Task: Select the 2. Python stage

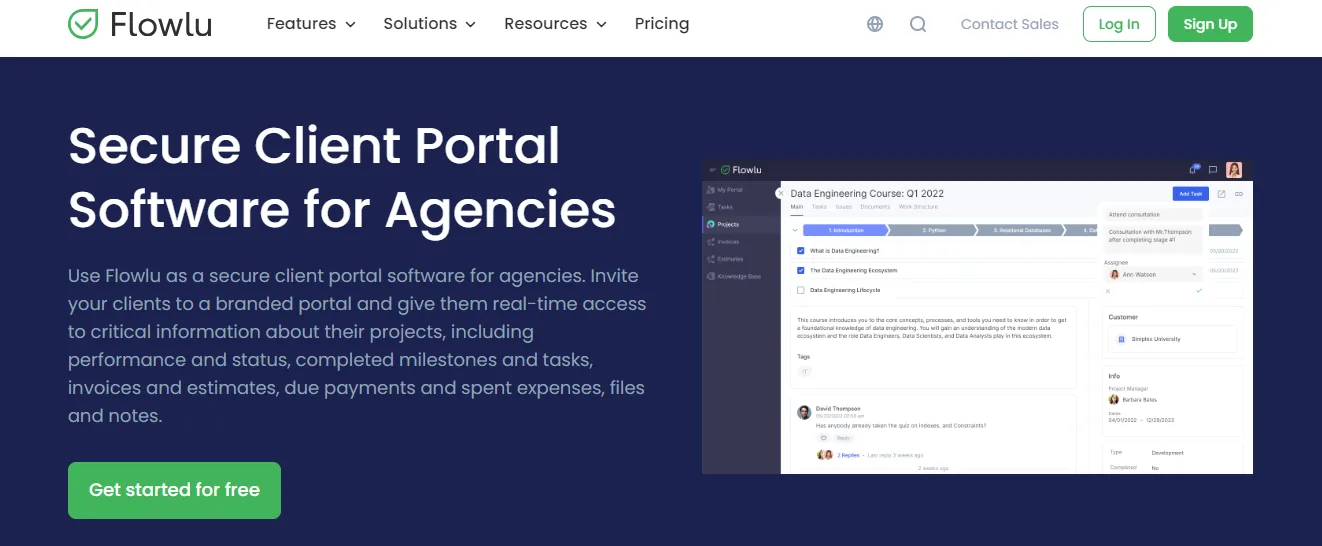Action: point(934,230)
